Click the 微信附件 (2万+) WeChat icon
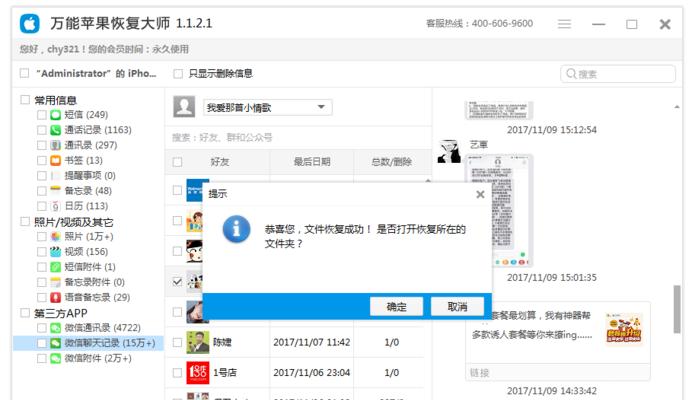This screenshot has height=400, width=692. tap(56, 358)
